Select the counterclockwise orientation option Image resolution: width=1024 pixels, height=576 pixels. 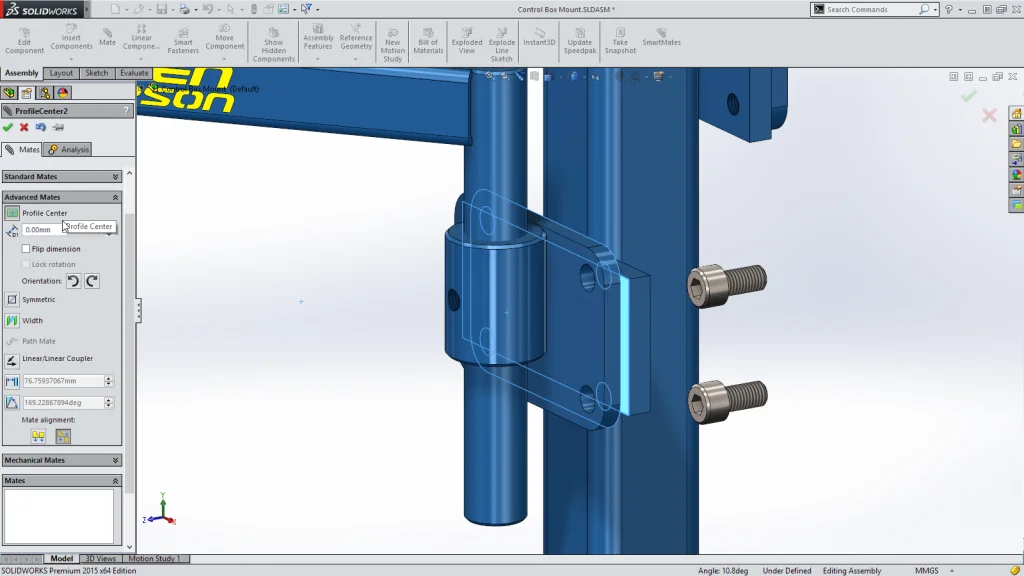(72, 281)
